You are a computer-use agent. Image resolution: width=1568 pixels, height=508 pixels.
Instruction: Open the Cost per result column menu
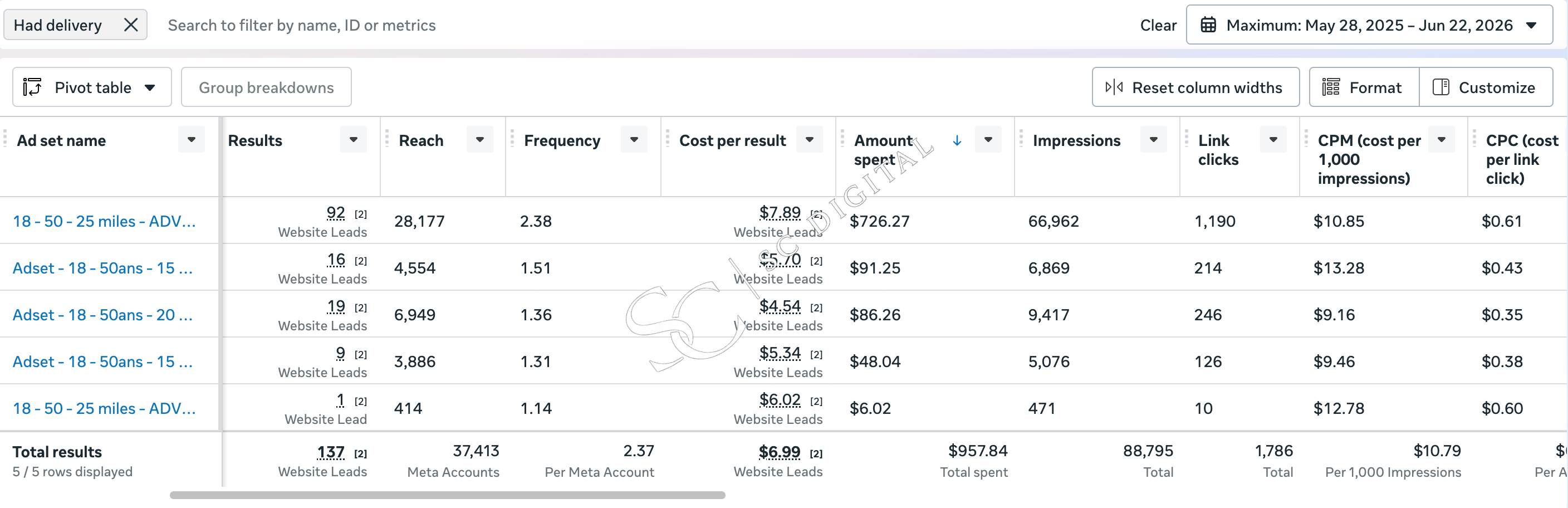point(810,140)
